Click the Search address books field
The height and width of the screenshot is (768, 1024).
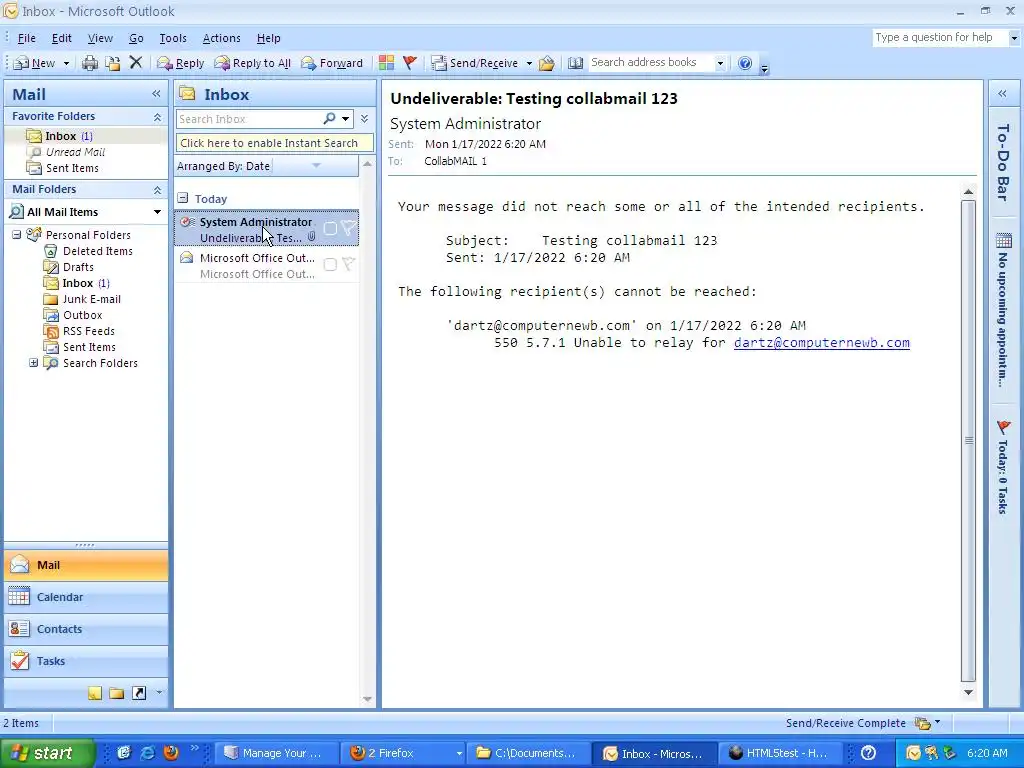[650, 63]
